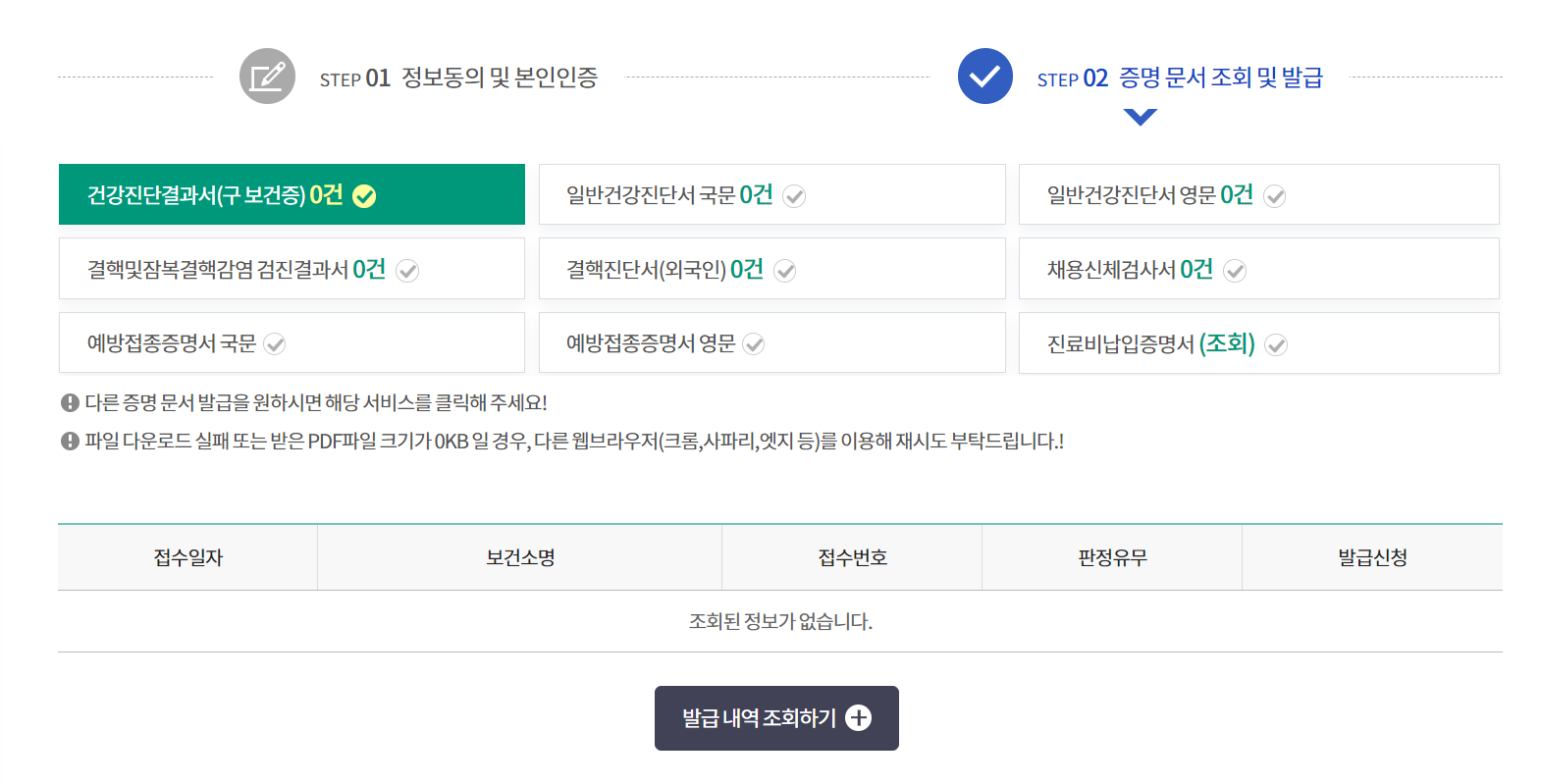The height and width of the screenshot is (784, 1541).
Task: Expand the 진료비납입증명서 (조회) item
Action: [x=1257, y=343]
